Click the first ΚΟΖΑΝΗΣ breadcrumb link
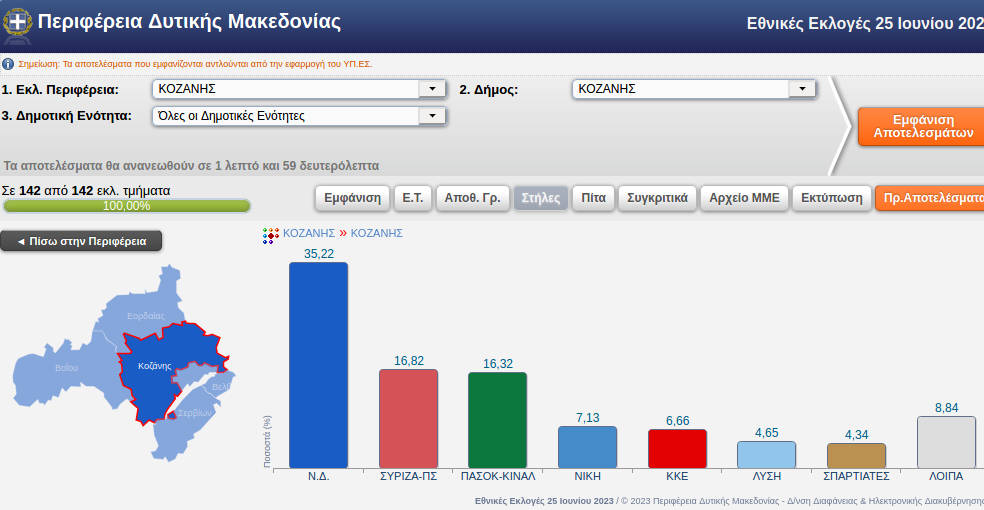This screenshot has height=510, width=984. coord(309,233)
